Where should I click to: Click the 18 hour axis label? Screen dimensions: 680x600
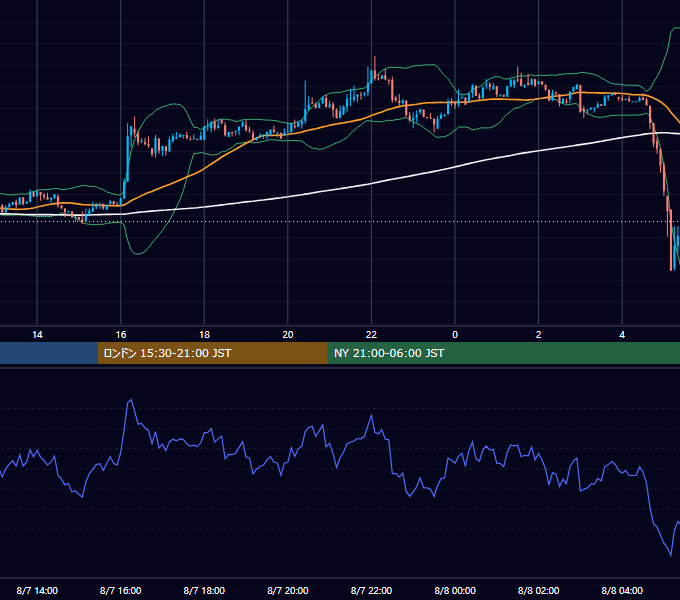click(x=204, y=335)
